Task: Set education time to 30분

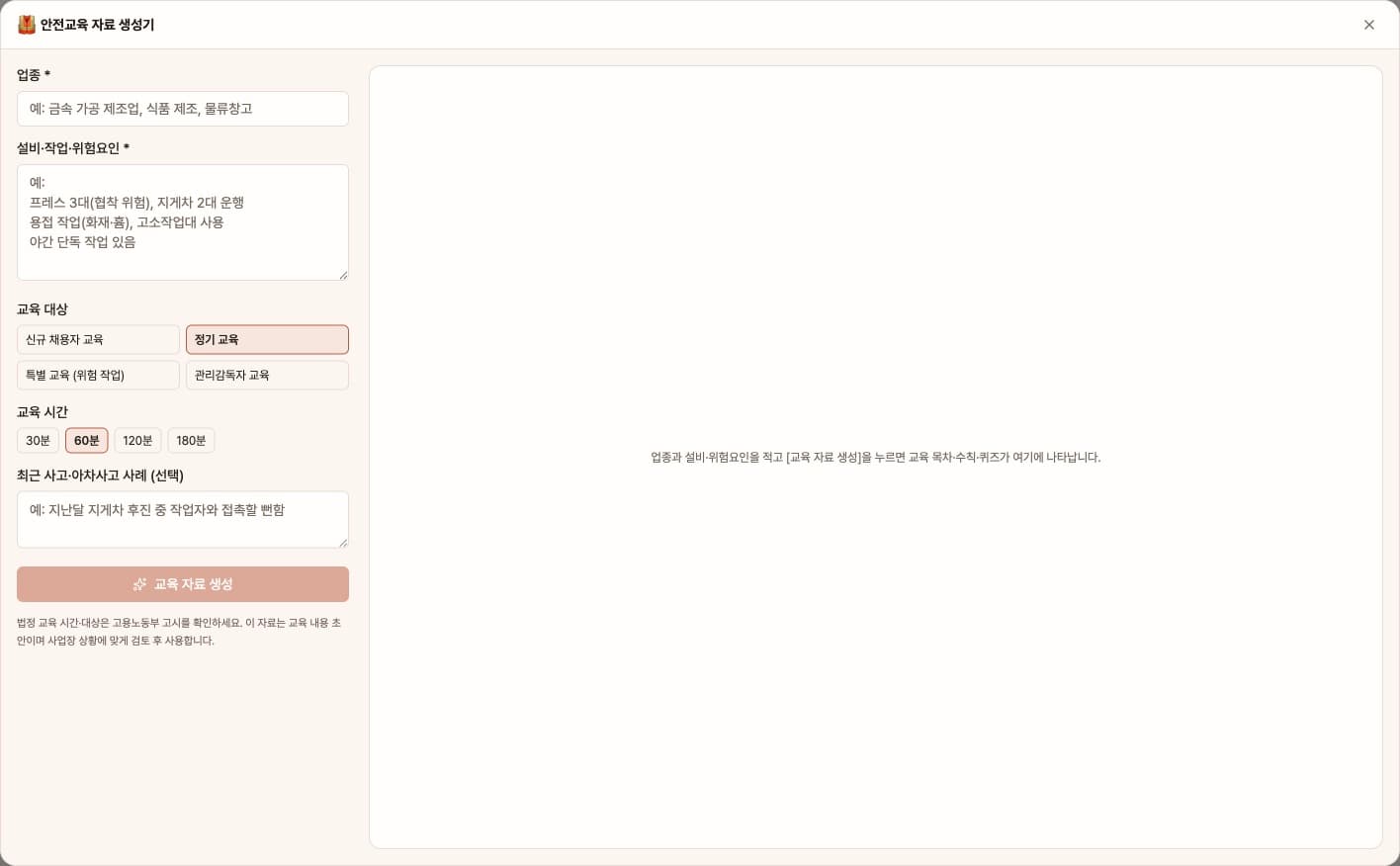Action: [38, 440]
